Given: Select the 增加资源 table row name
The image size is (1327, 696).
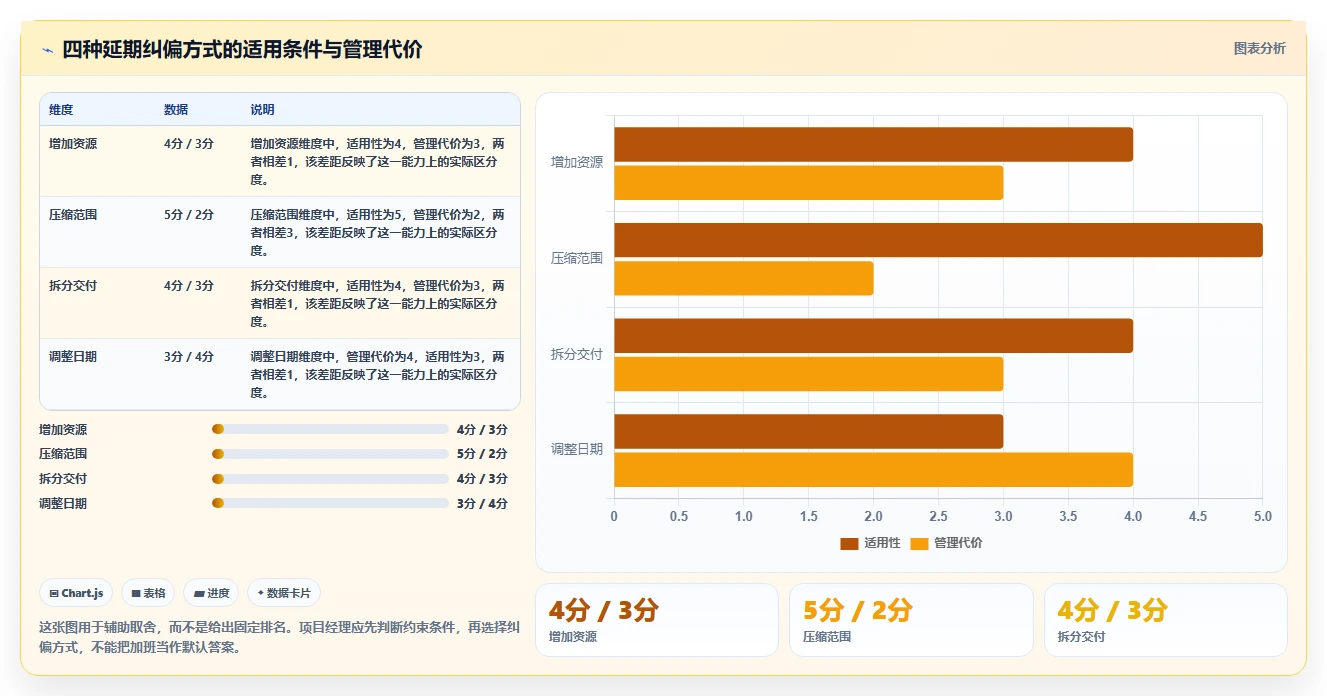Looking at the screenshot, I should [73, 144].
